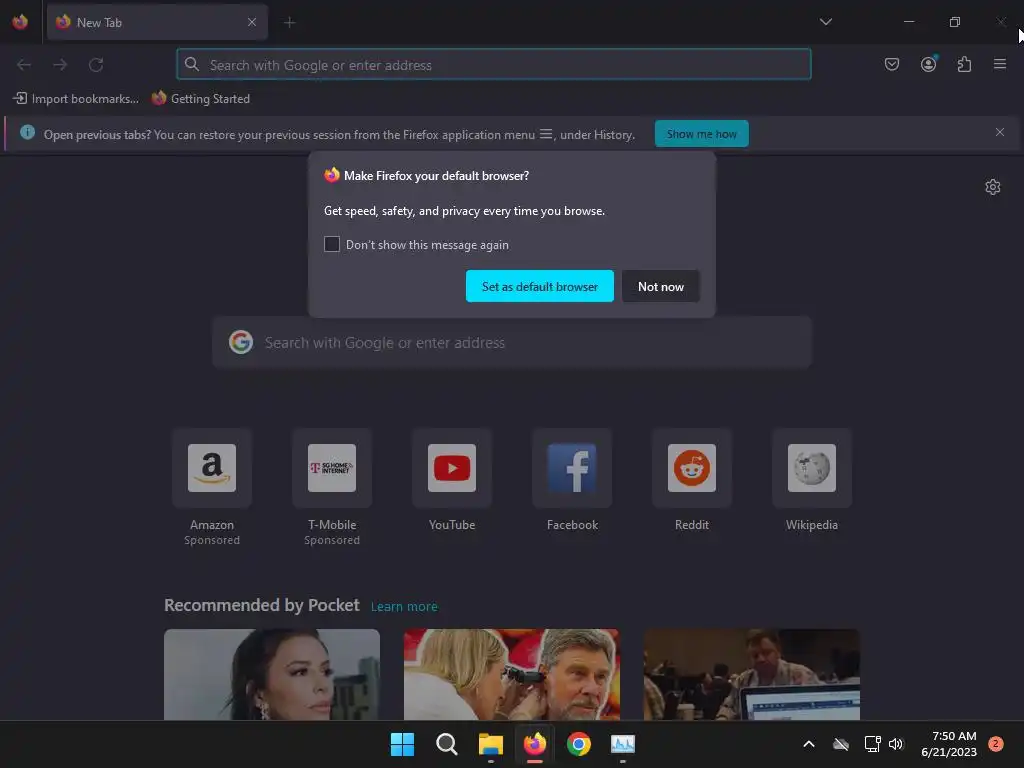Click the Firefox taskbar icon

click(535, 744)
